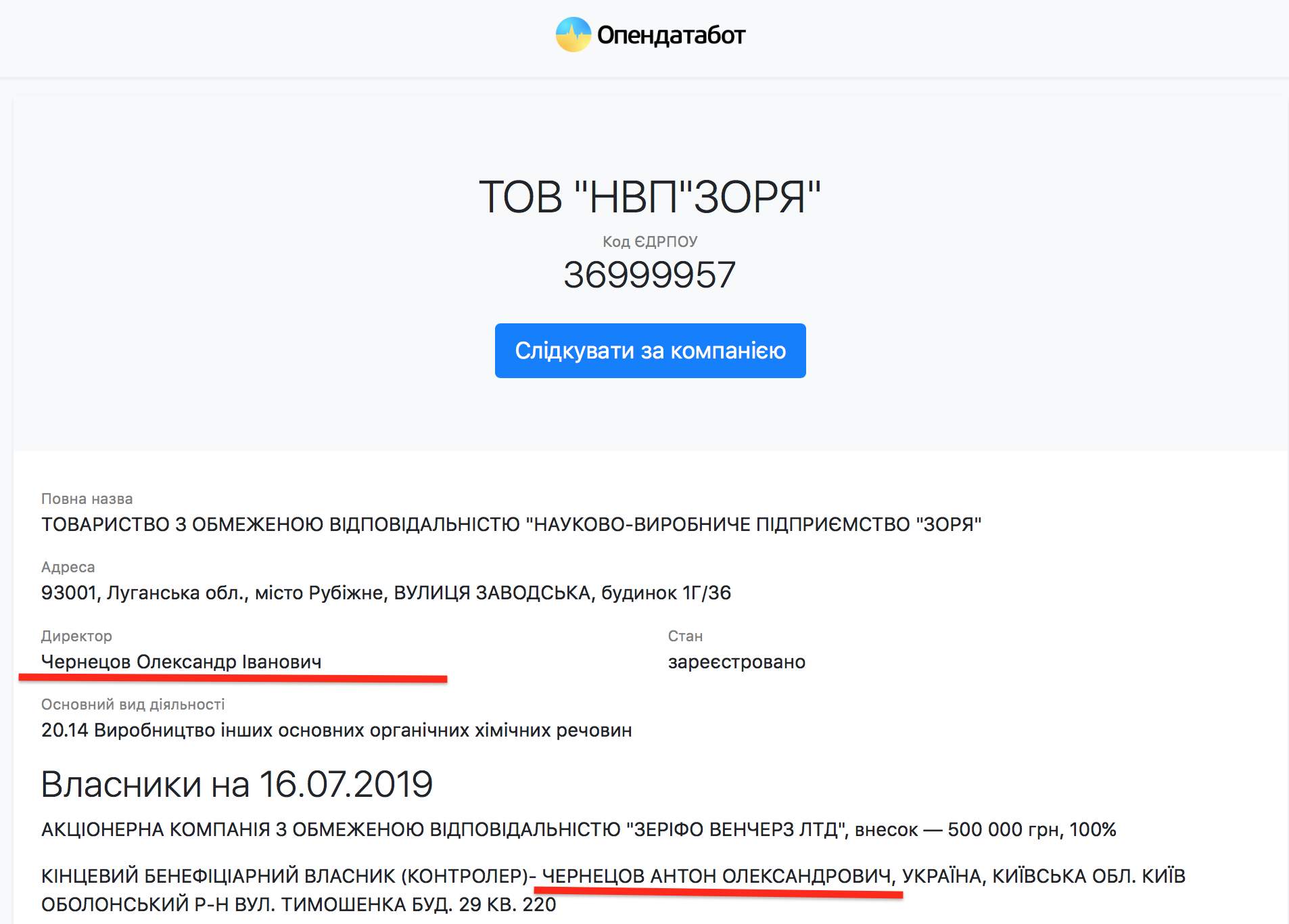The image size is (1289, 924).
Task: Select the address line 93001, Луганська обл.
Action: [386, 593]
